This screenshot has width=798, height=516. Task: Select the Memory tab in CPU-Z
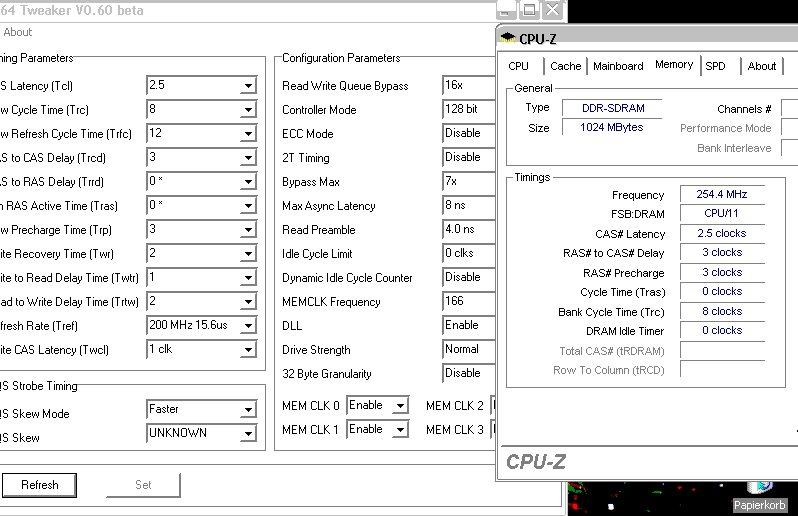pyautogui.click(x=674, y=65)
